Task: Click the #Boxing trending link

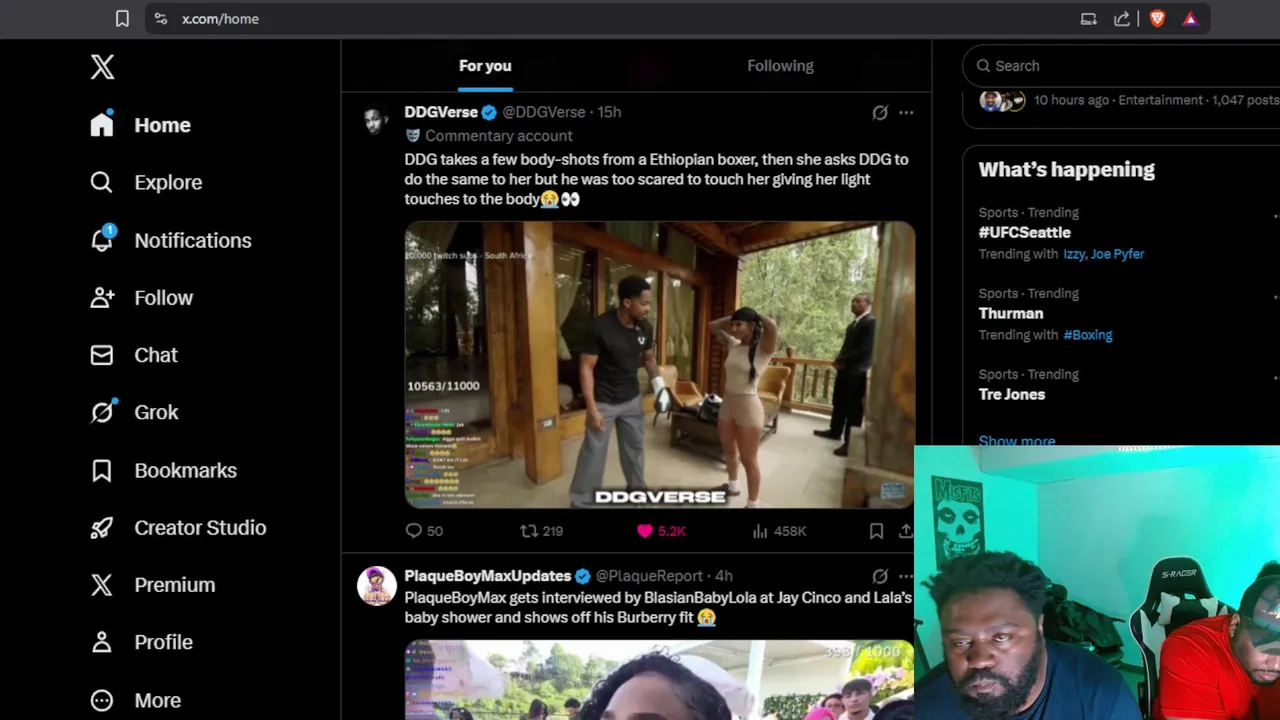Action: [x=1087, y=335]
